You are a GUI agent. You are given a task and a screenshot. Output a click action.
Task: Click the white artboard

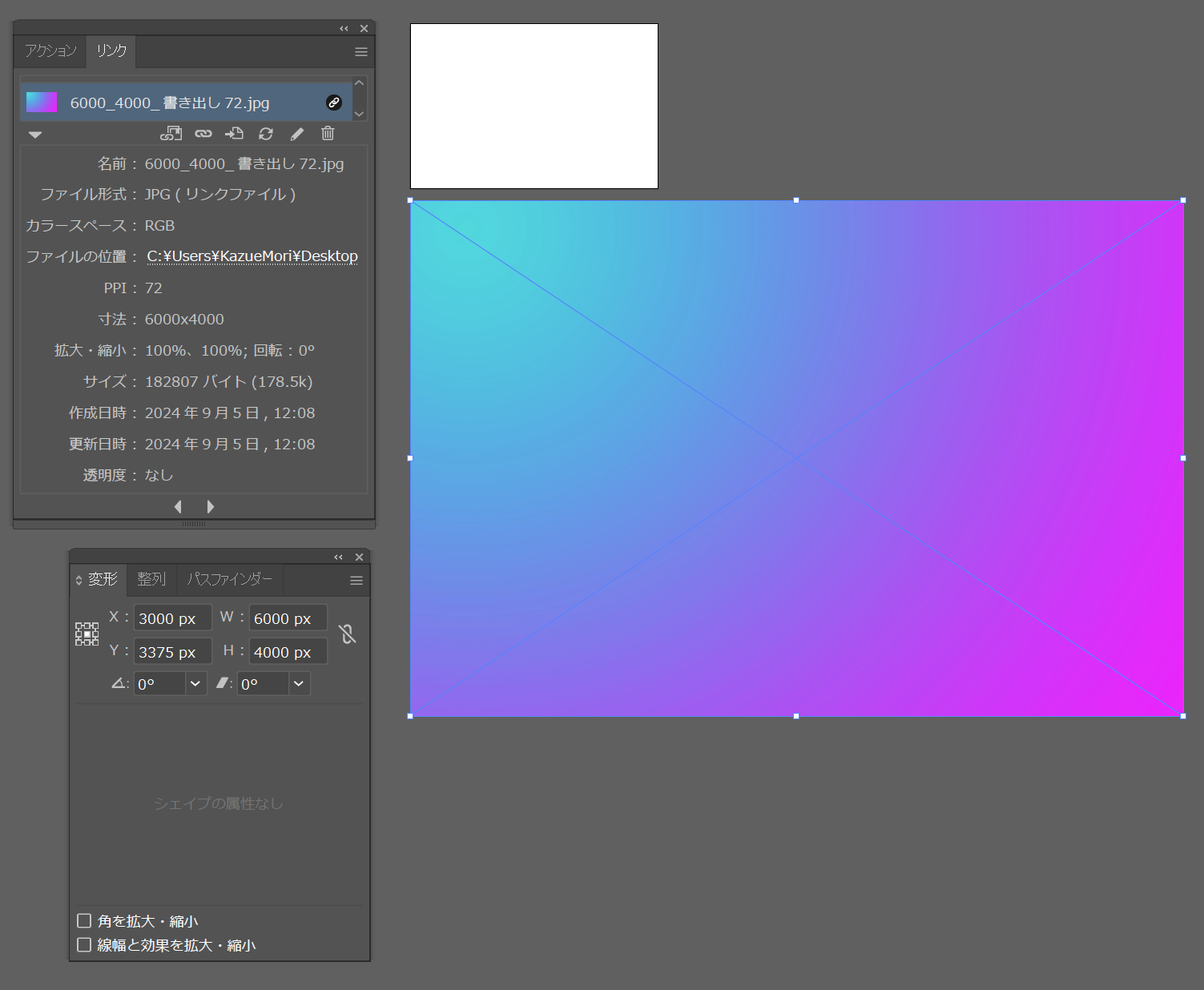[x=534, y=107]
